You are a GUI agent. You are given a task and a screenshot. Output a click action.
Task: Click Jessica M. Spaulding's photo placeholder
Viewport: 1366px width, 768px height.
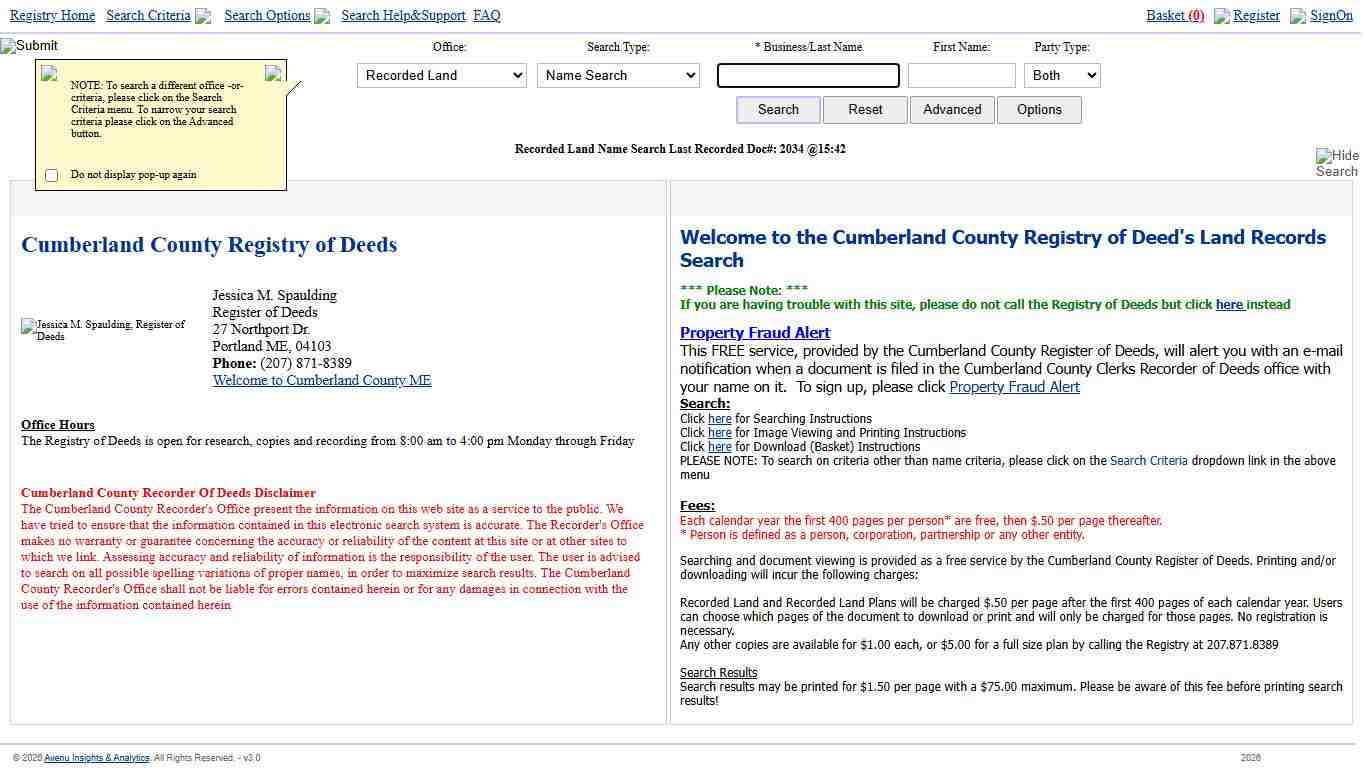click(104, 330)
